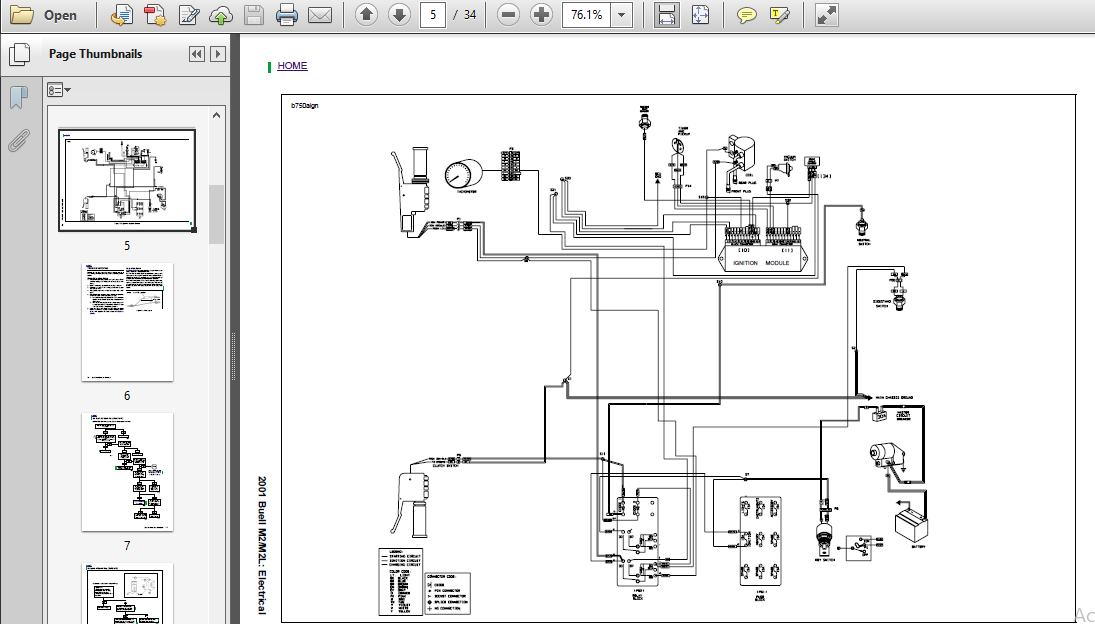Image resolution: width=1095 pixels, height=624 pixels.
Task: Select page 5 thumbnail
Action: tap(127, 180)
